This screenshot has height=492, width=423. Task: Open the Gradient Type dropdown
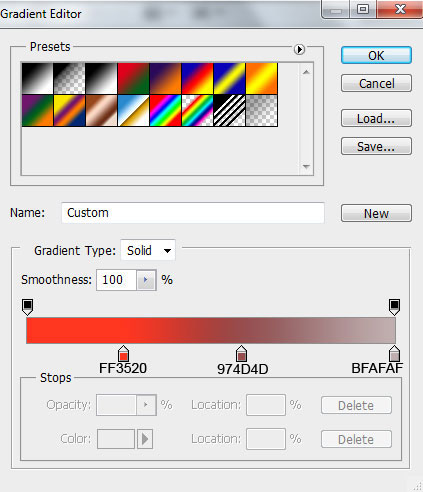[148, 250]
